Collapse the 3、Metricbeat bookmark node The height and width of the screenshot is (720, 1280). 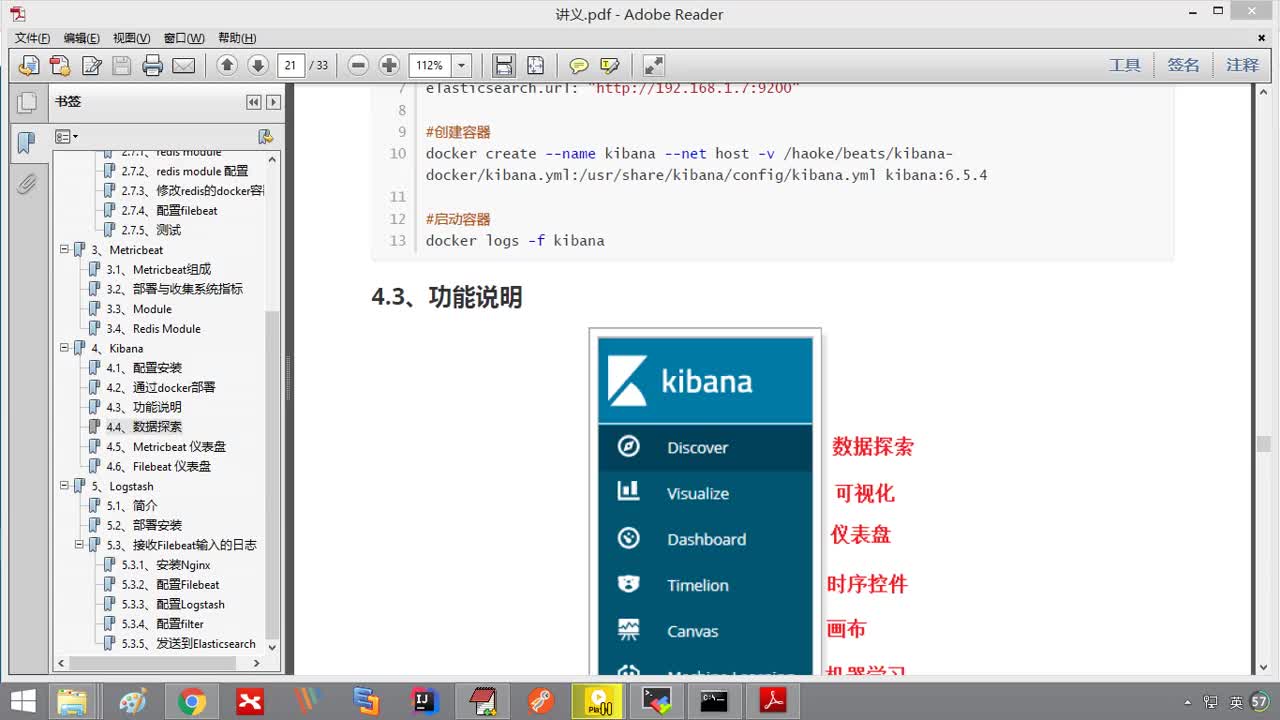tap(64, 249)
